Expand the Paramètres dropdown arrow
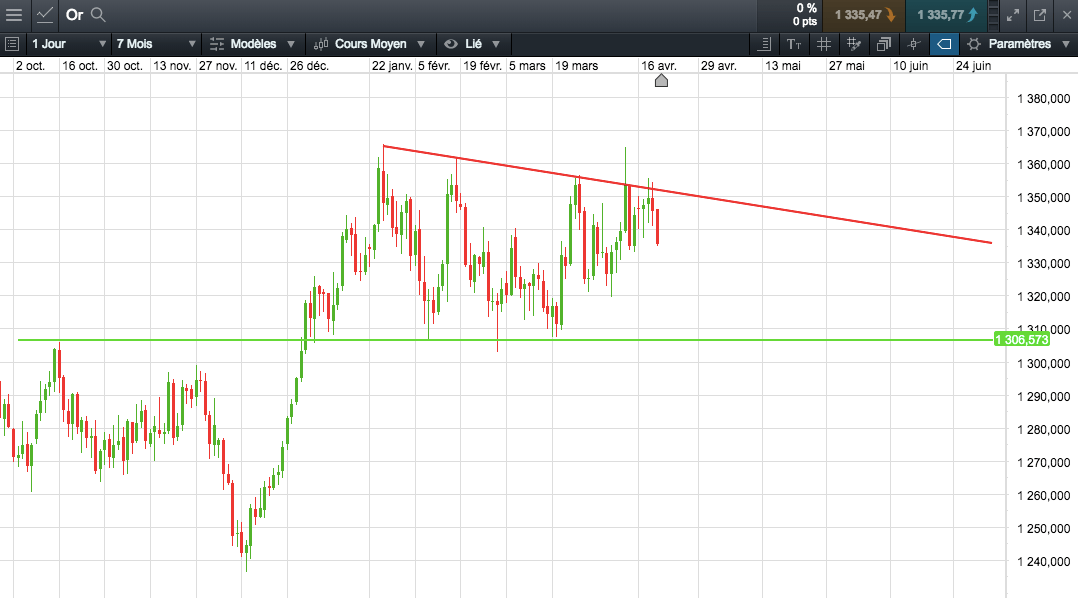 (1066, 44)
